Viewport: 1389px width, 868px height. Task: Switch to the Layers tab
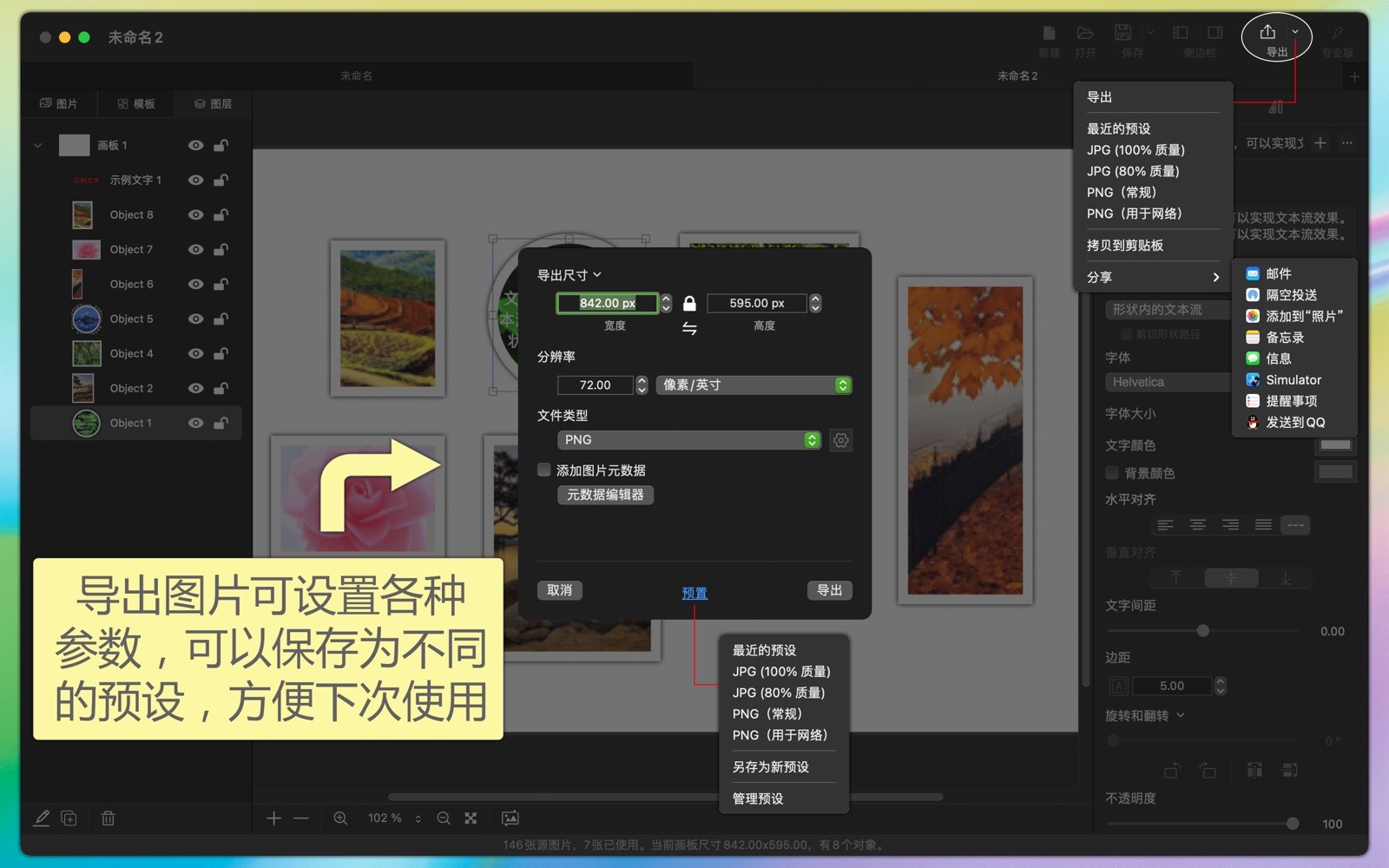(213, 103)
